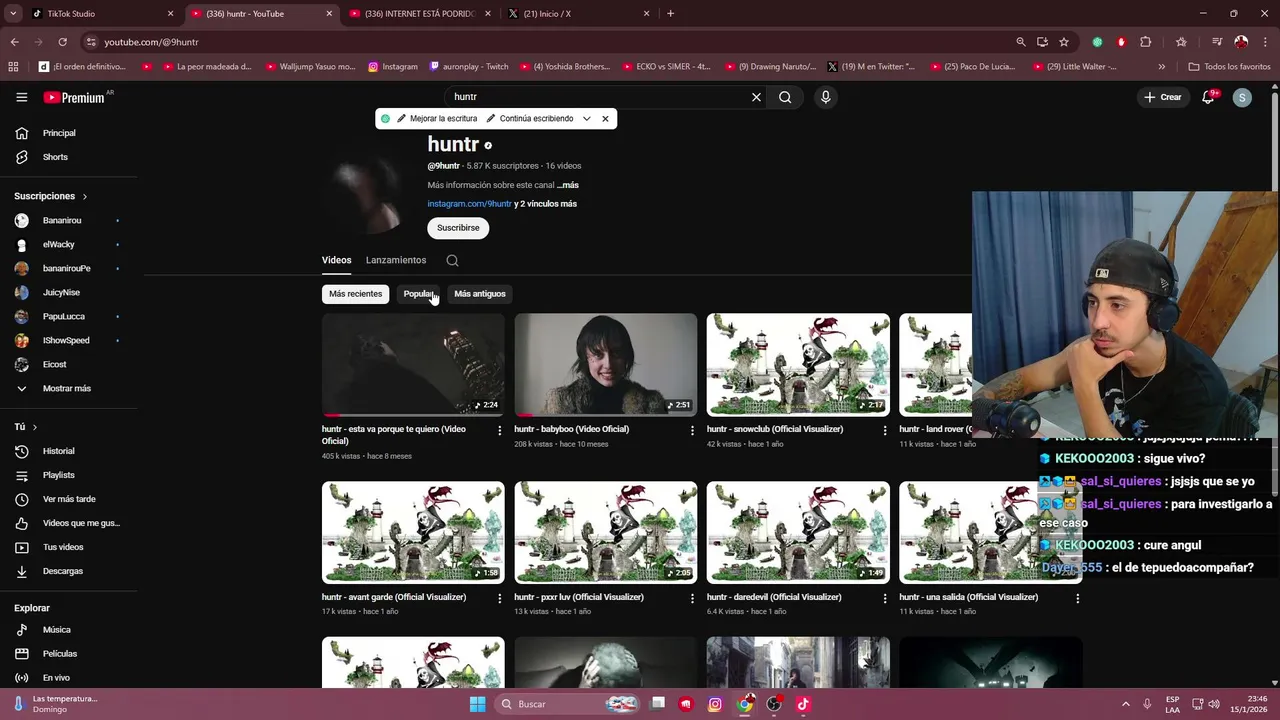Viewport: 1280px width, 720px height.
Task: Switch to the TikTok Studio tab
Action: point(100,14)
